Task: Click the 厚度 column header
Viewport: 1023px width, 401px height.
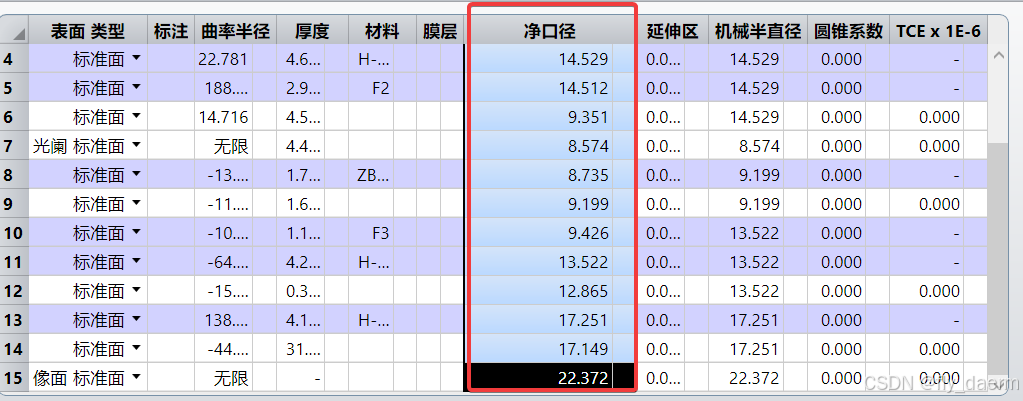Action: pos(312,30)
